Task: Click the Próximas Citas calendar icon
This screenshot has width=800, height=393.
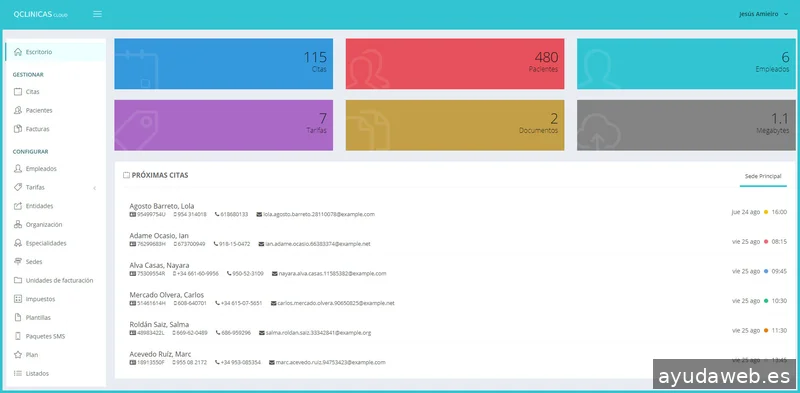Action: (126, 176)
